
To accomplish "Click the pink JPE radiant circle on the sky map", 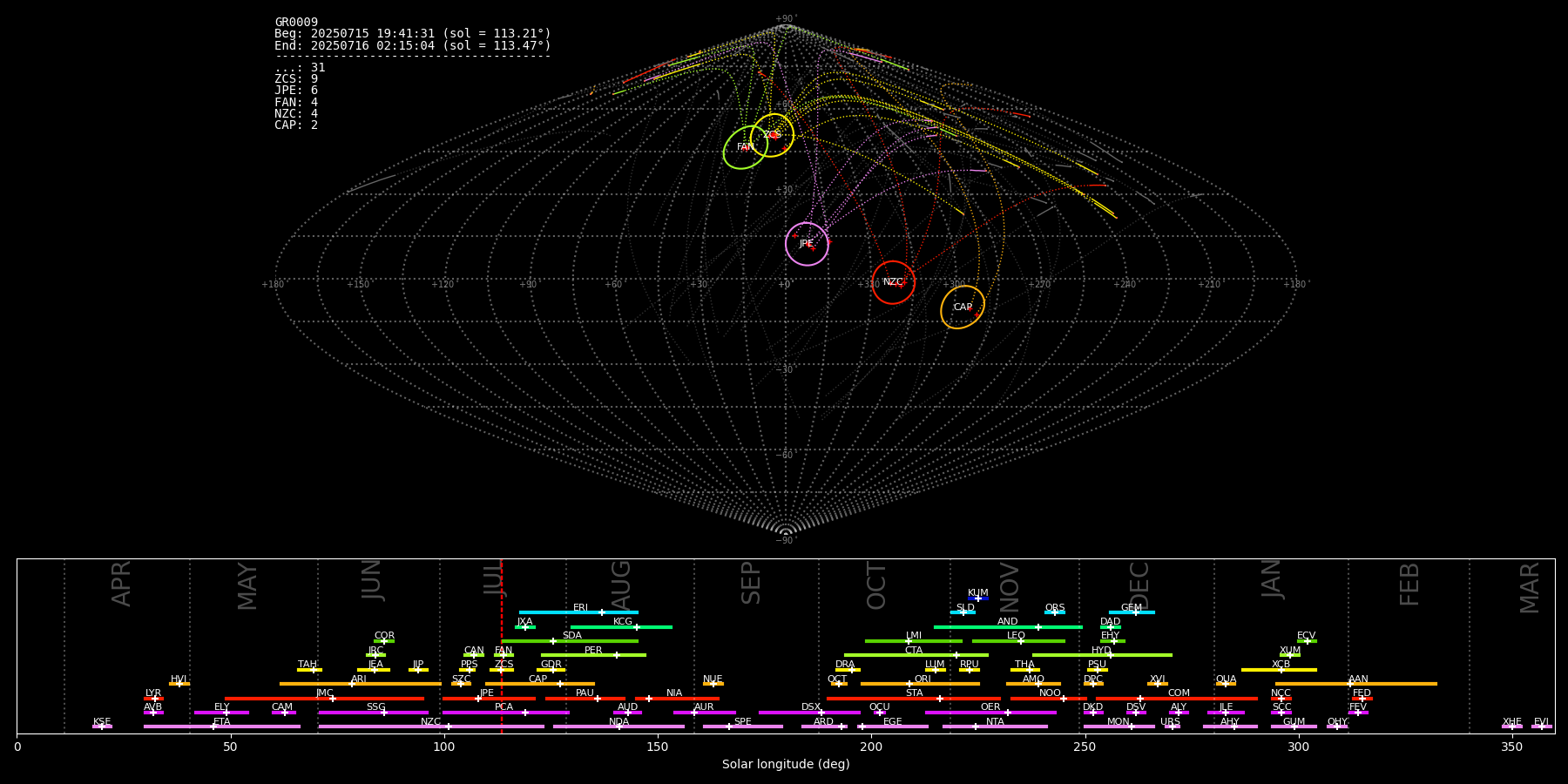I will pyautogui.click(x=807, y=244).
